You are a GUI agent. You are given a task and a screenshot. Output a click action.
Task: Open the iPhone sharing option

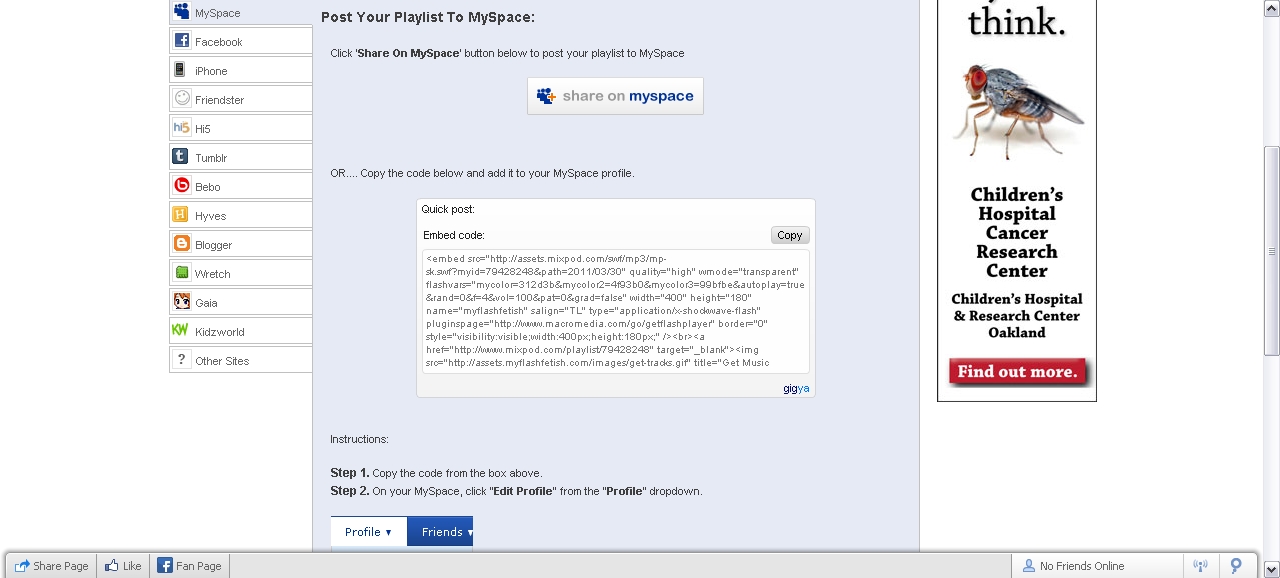pyautogui.click(x=241, y=70)
